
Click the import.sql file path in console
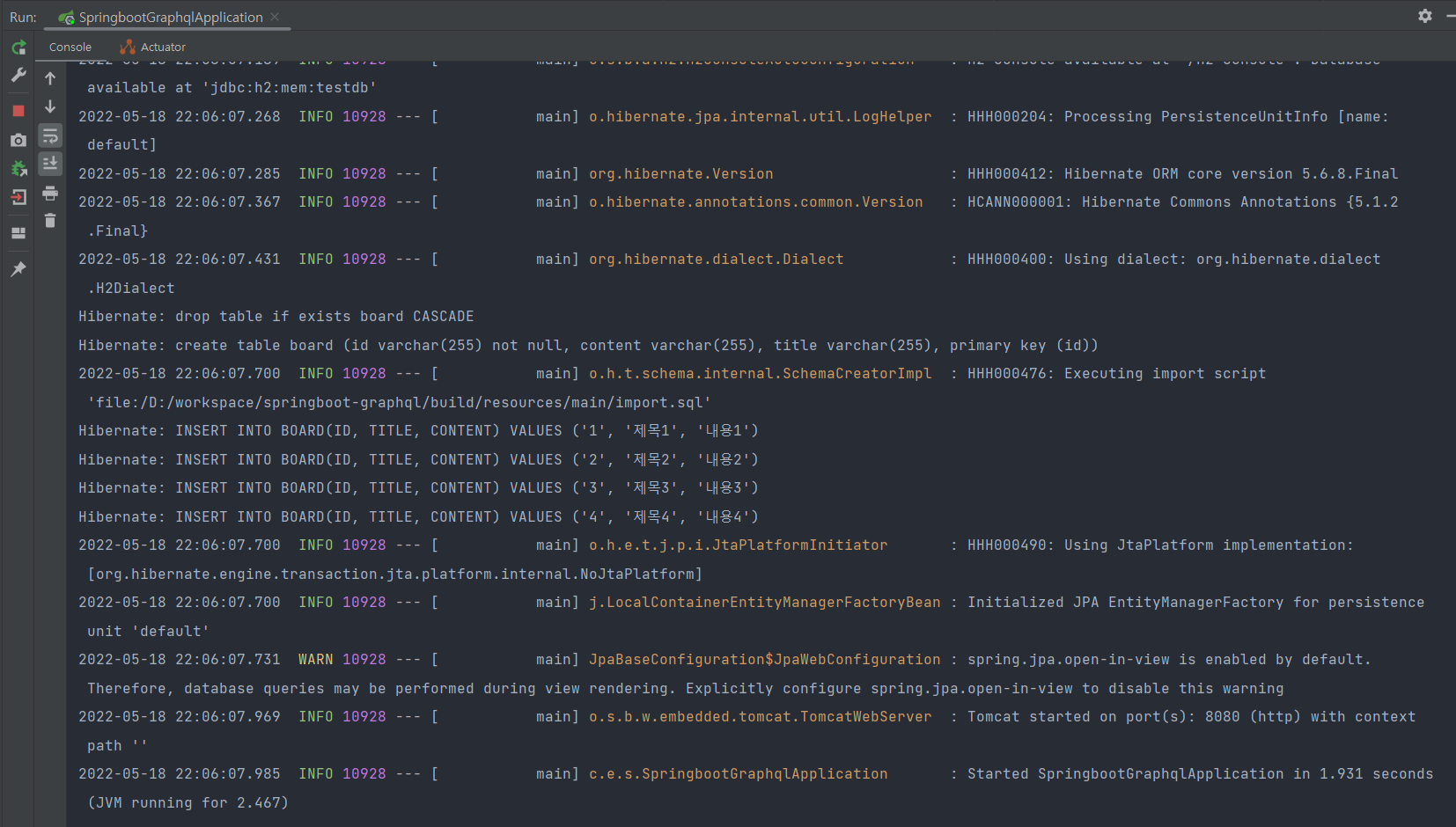click(400, 402)
